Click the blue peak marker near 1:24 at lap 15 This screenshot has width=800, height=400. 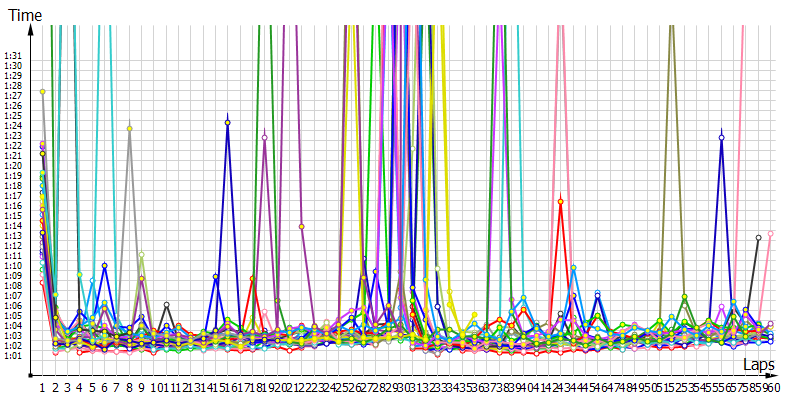228,122
